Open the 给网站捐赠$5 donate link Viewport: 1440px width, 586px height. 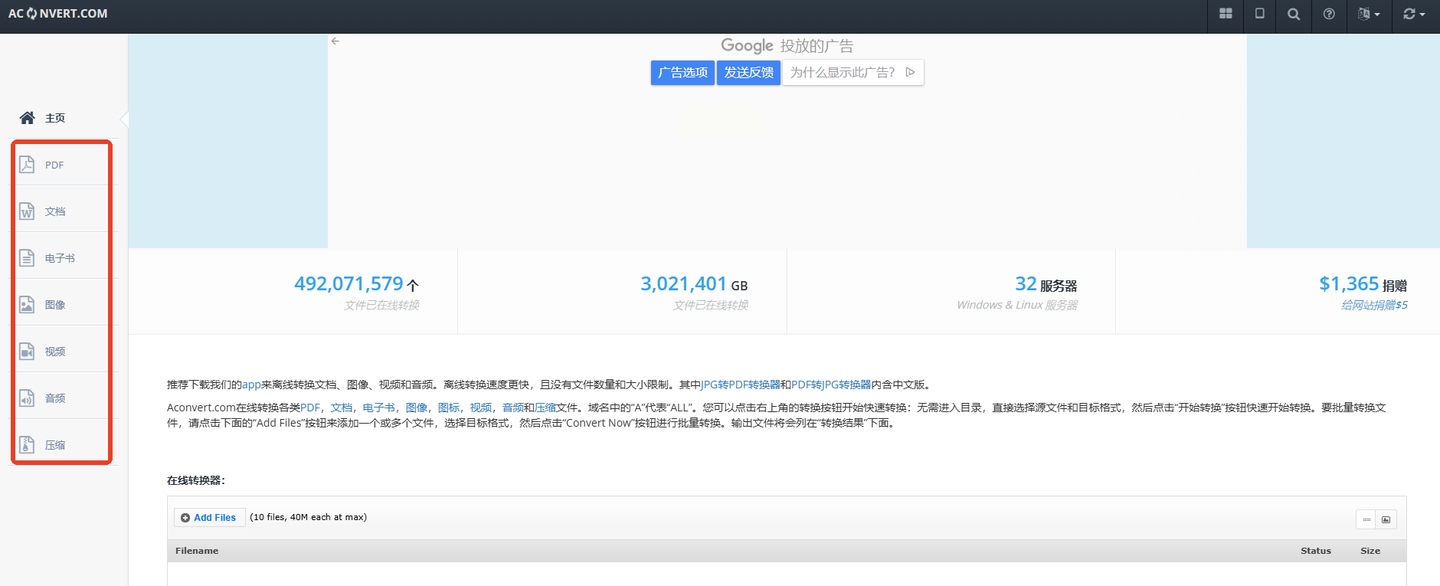1374,305
